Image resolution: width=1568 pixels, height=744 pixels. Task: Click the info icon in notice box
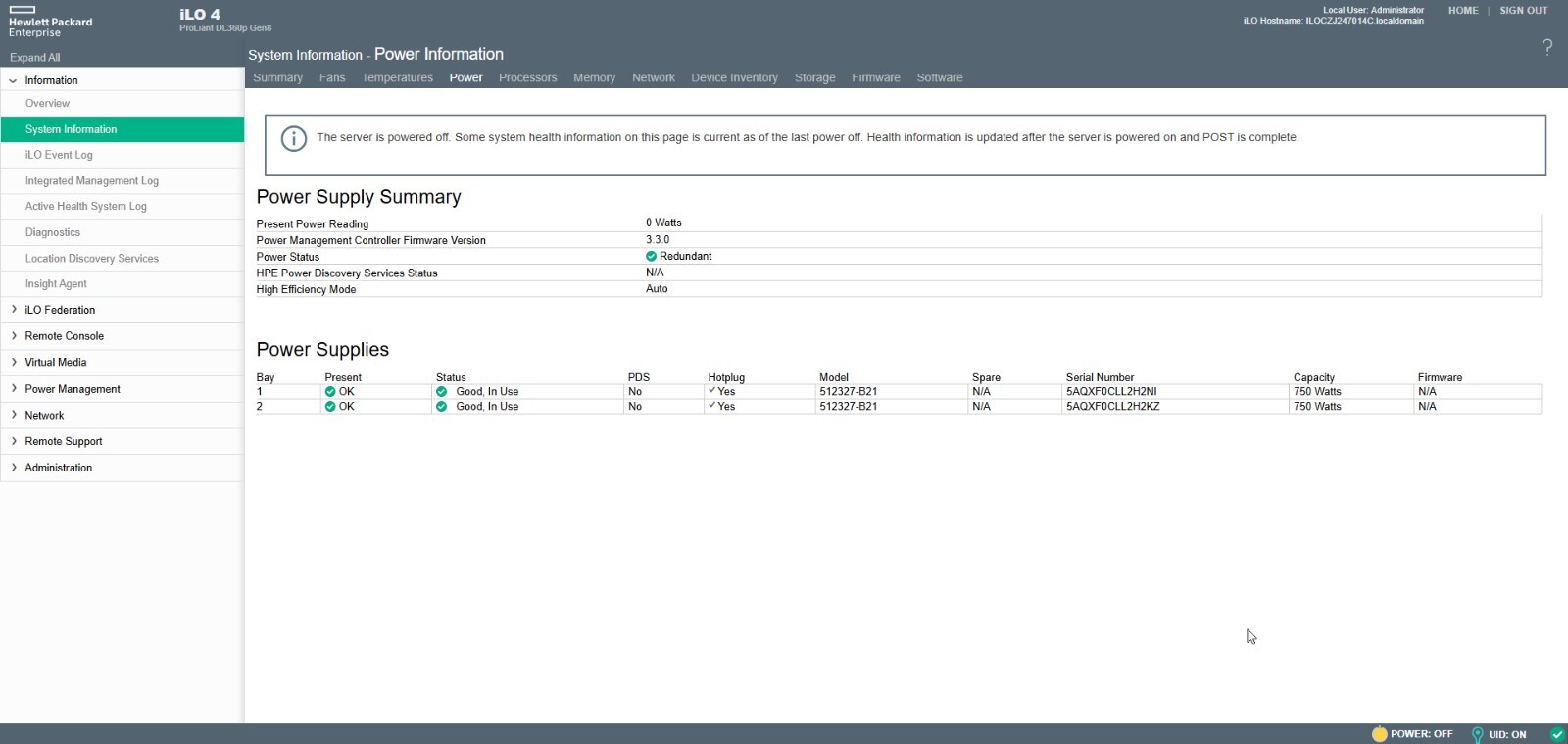click(x=294, y=138)
